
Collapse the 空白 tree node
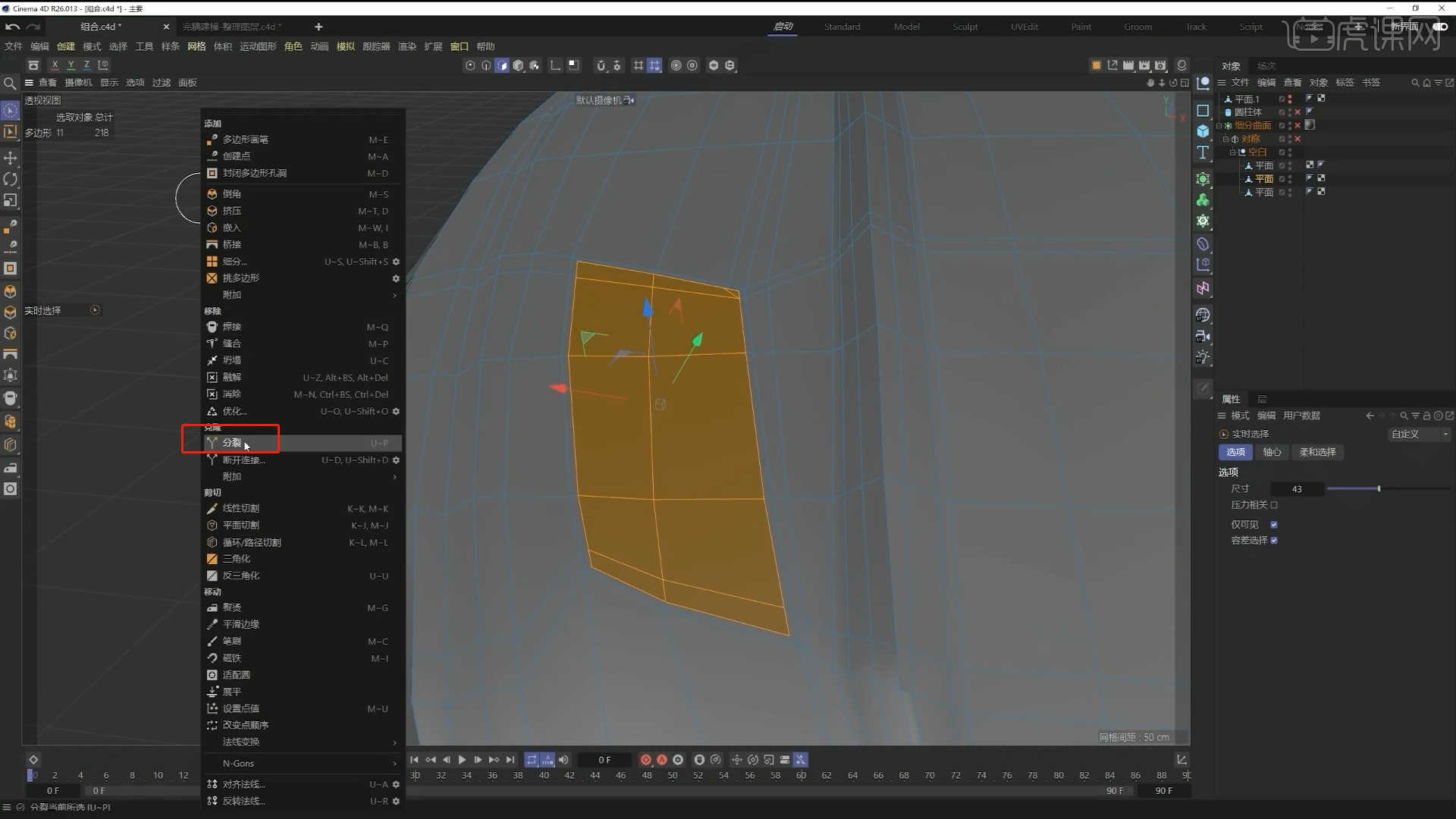[x=1232, y=152]
